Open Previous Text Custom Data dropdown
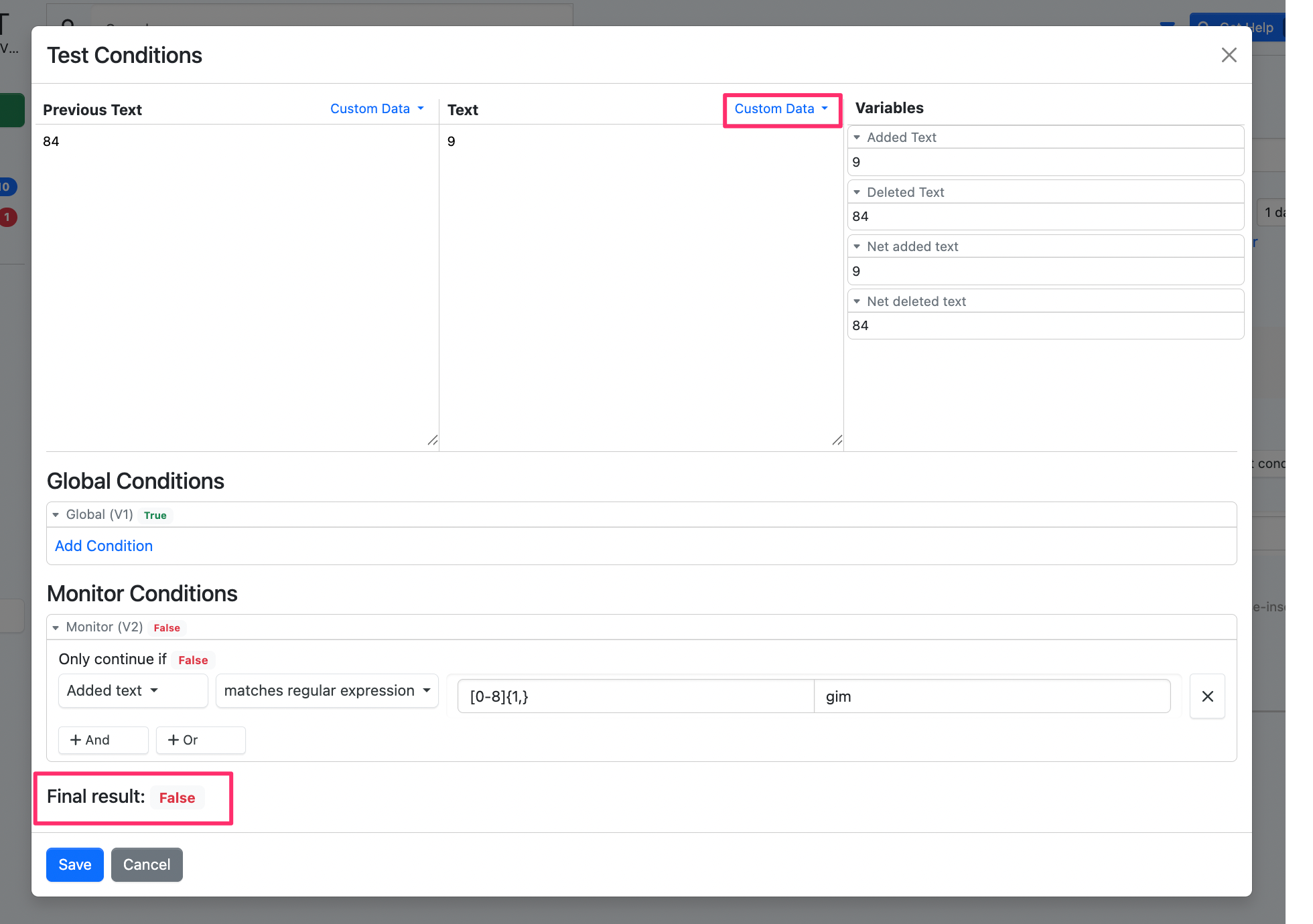The width and height of the screenshot is (1313, 924). (x=377, y=108)
